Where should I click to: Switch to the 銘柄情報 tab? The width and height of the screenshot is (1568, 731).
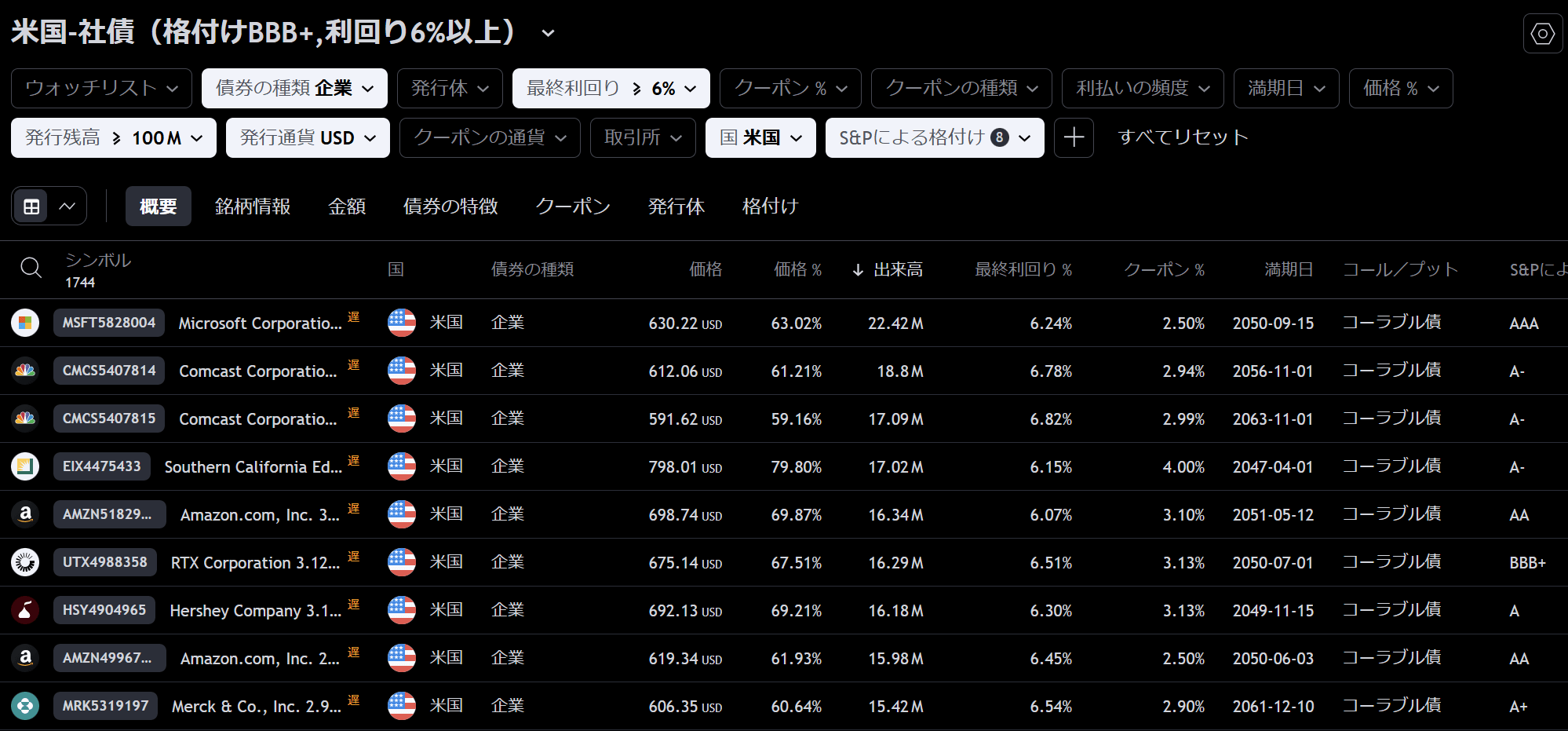(x=253, y=207)
